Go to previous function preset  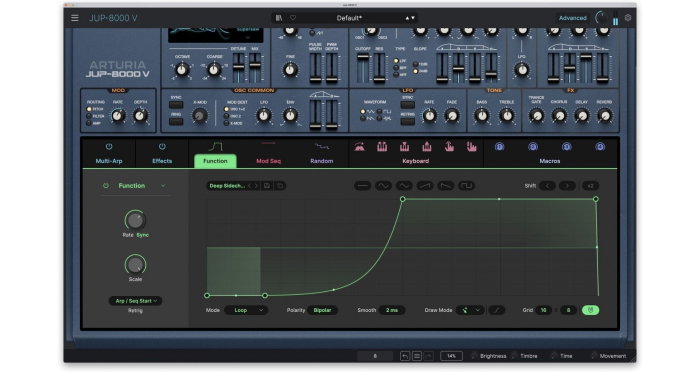(250, 186)
